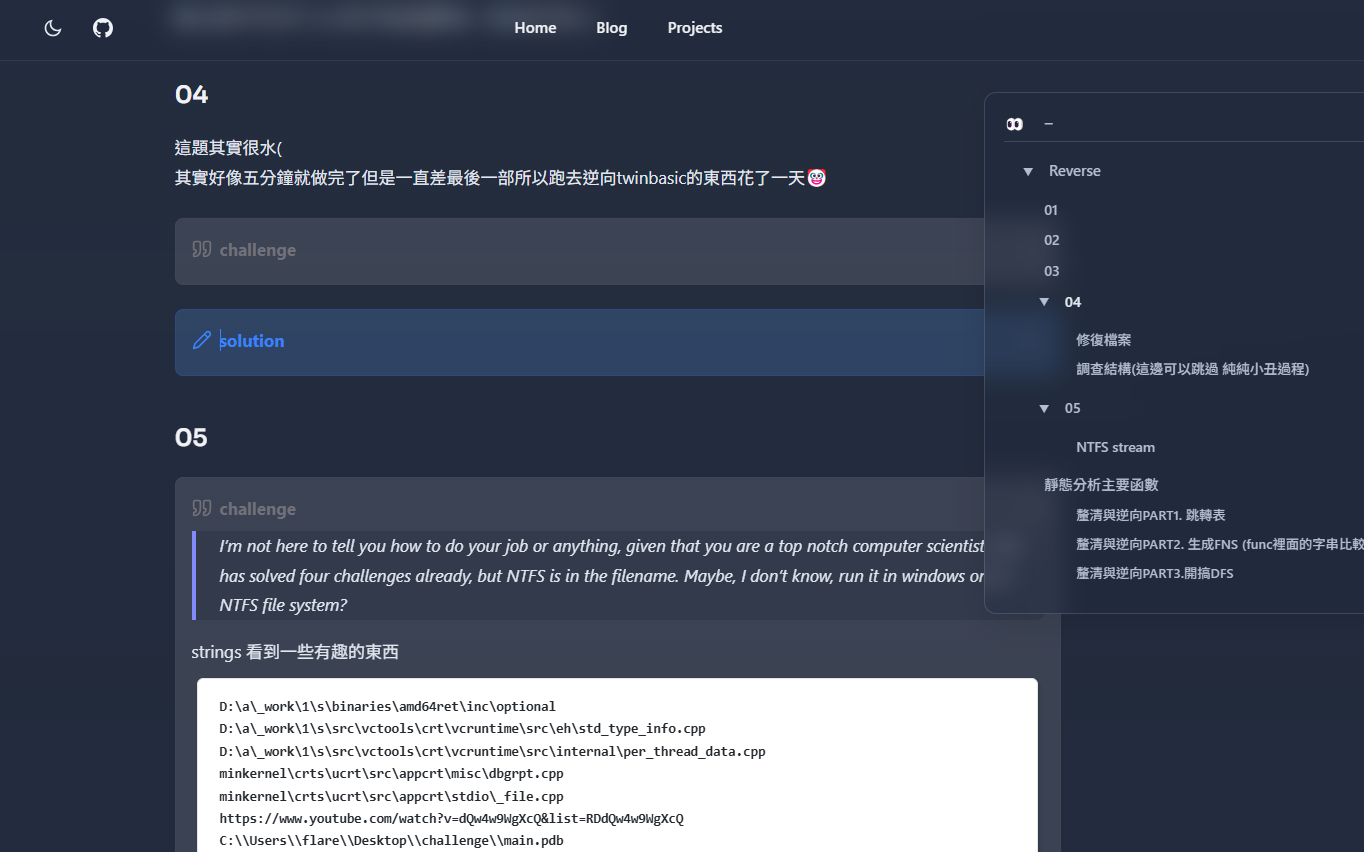This screenshot has height=852, width=1364.
Task: Jump to 調查結構 outline entry
Action: point(1193,369)
